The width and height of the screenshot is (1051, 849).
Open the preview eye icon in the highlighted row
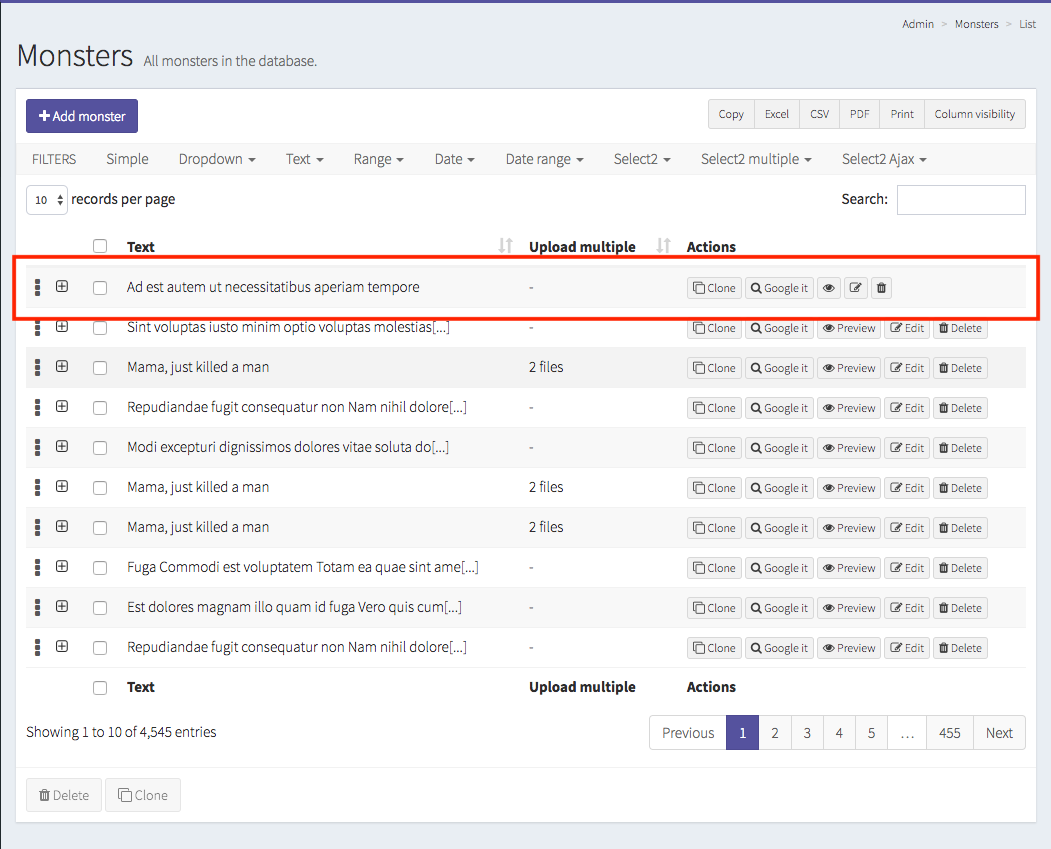(828, 287)
